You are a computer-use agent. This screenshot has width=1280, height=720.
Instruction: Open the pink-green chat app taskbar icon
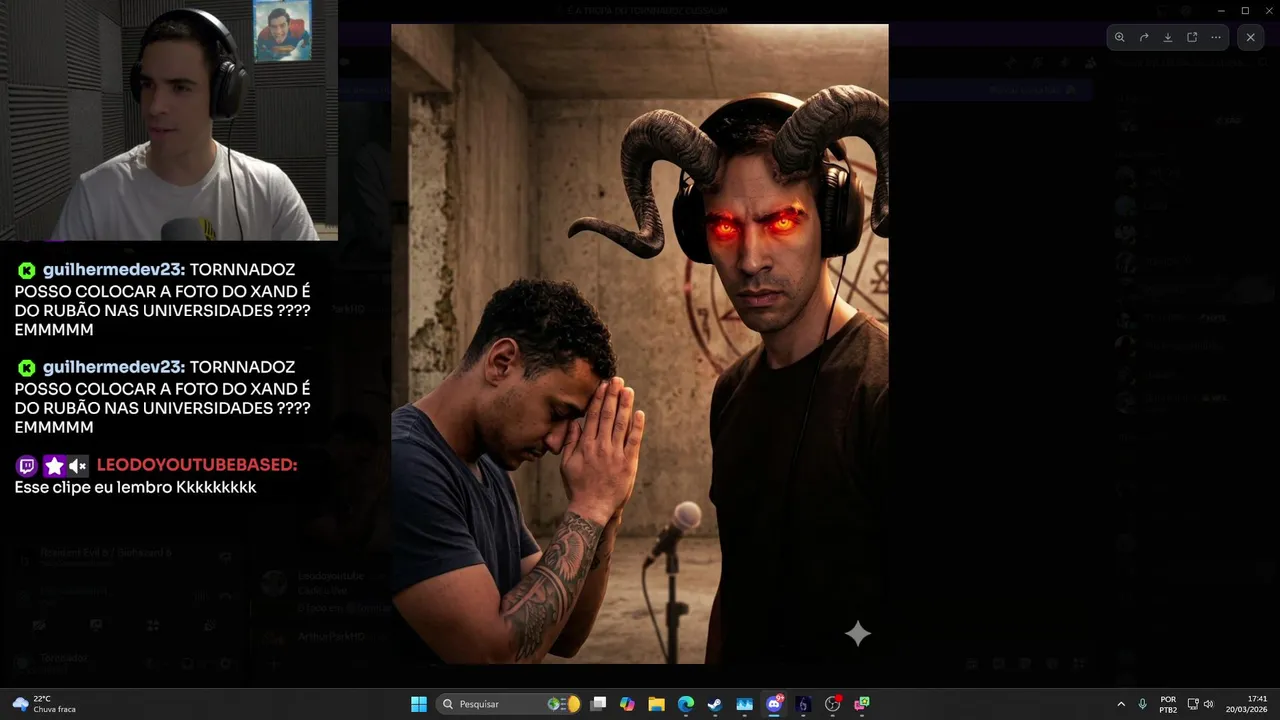click(x=862, y=704)
